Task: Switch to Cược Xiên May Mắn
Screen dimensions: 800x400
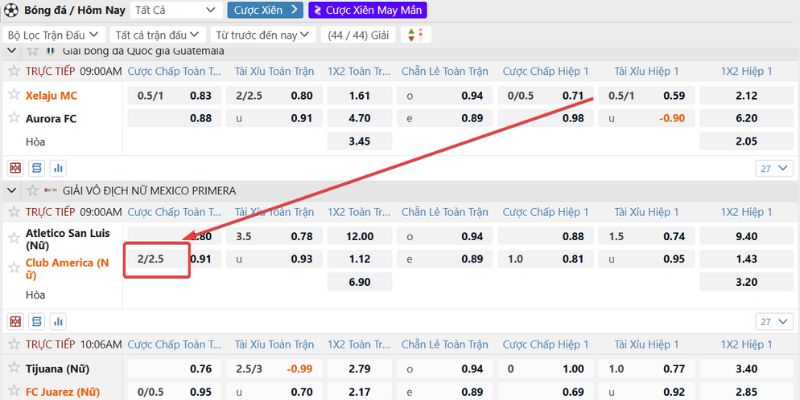Action: [367, 10]
